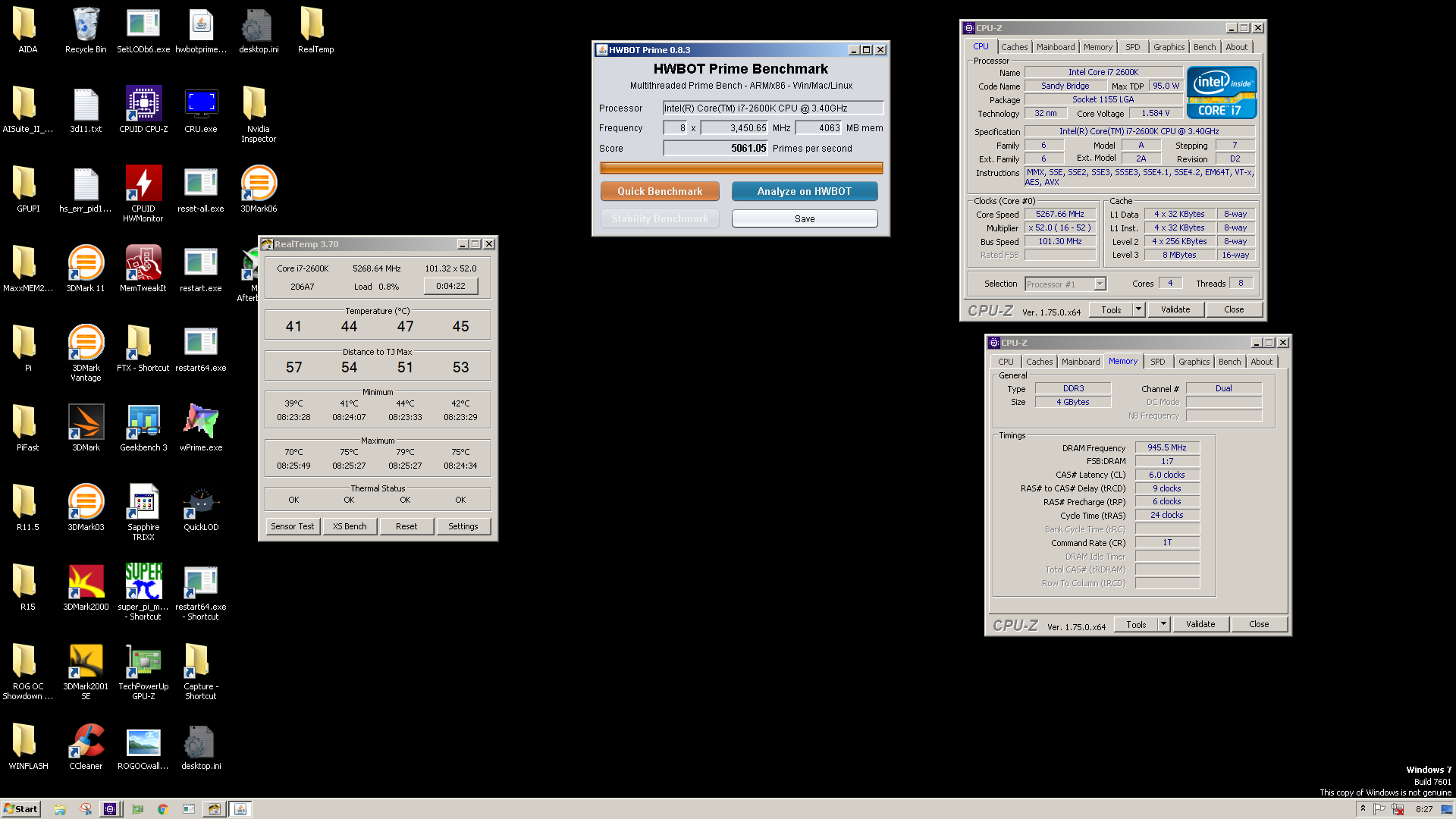Image resolution: width=1456 pixels, height=819 pixels.
Task: Open the Start menu
Action: [20, 809]
